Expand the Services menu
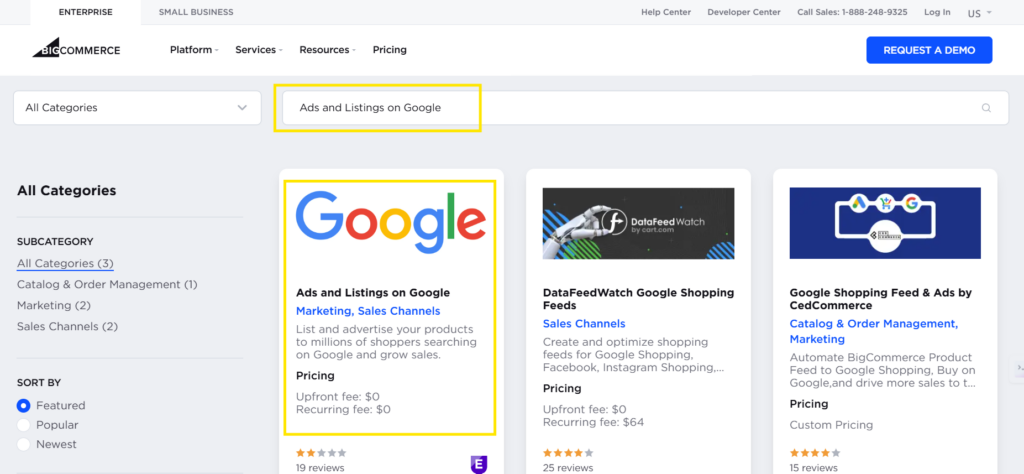This screenshot has width=1024, height=474. (x=259, y=50)
